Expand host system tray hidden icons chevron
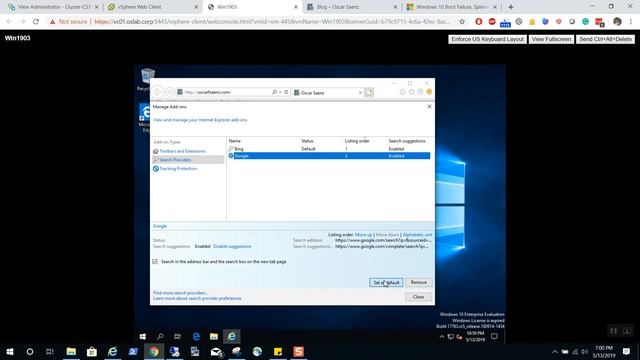 tap(554, 351)
